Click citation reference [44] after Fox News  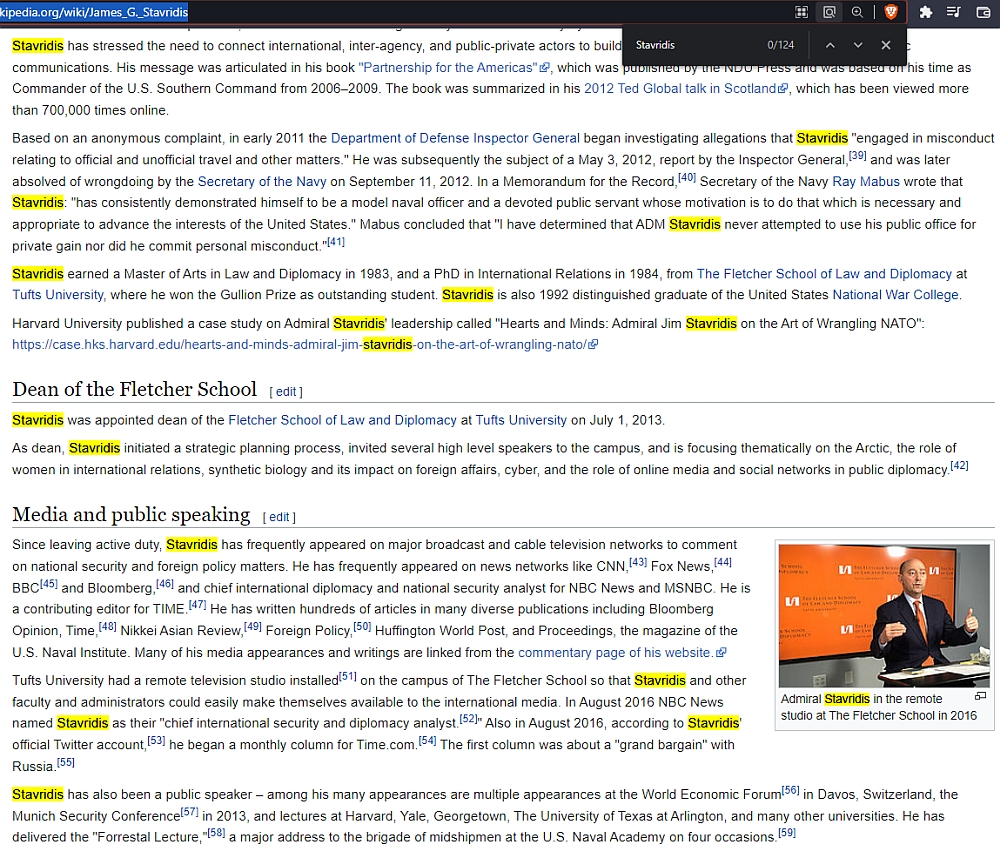(723, 563)
